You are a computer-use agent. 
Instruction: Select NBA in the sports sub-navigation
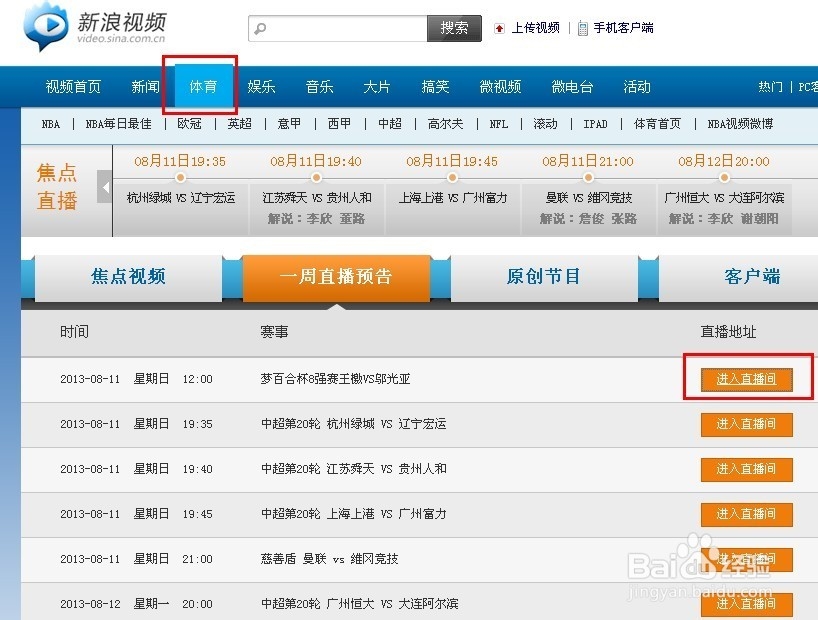49,124
